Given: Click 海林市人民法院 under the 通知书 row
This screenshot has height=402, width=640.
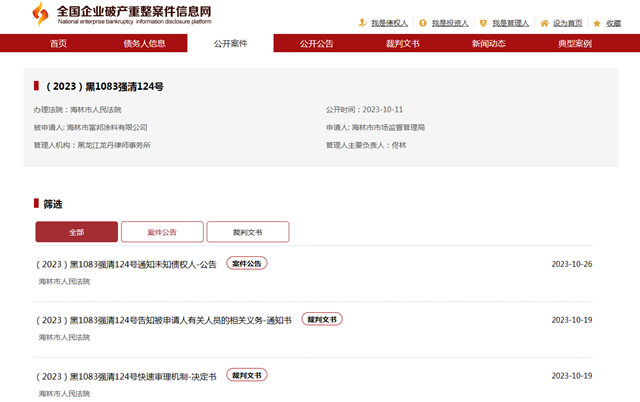Looking at the screenshot, I should tap(64, 337).
